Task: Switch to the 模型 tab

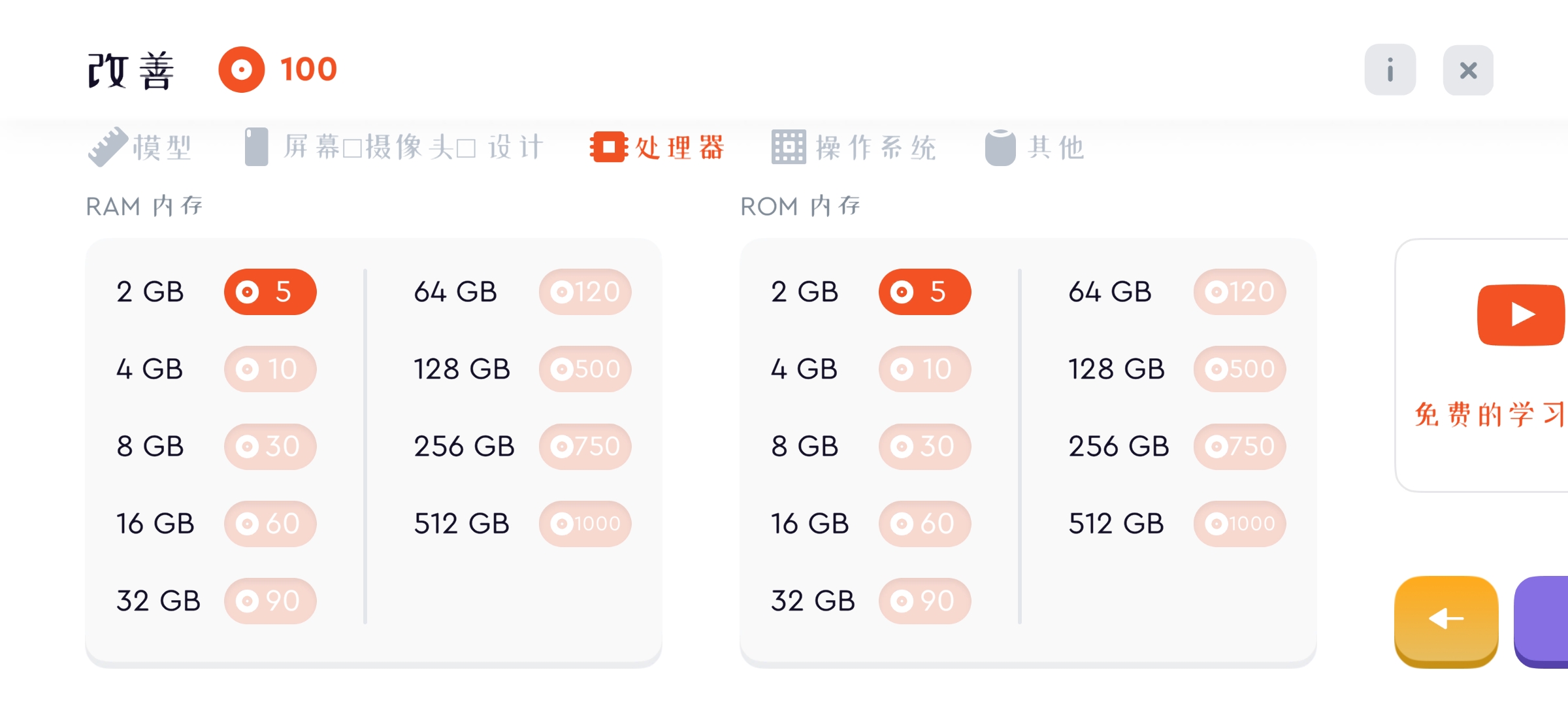Action: [140, 147]
